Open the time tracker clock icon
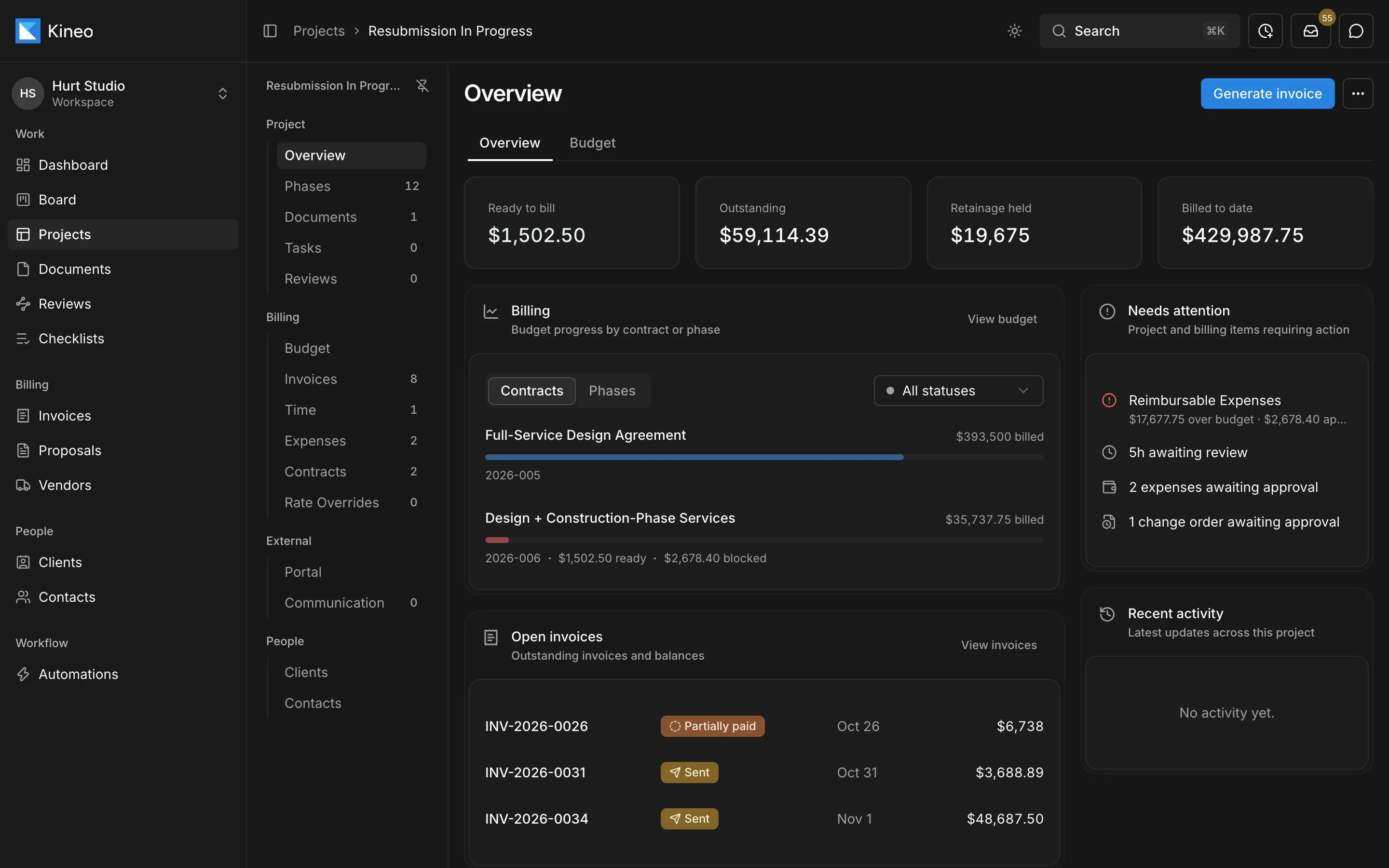 pyautogui.click(x=1265, y=31)
